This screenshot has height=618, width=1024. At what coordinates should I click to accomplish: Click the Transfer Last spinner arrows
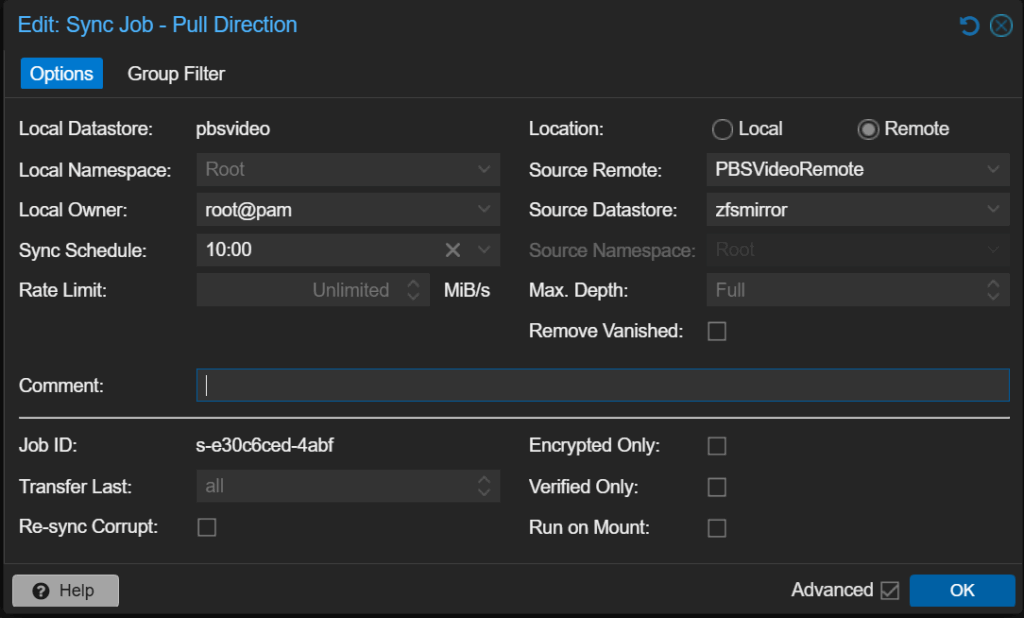click(484, 486)
